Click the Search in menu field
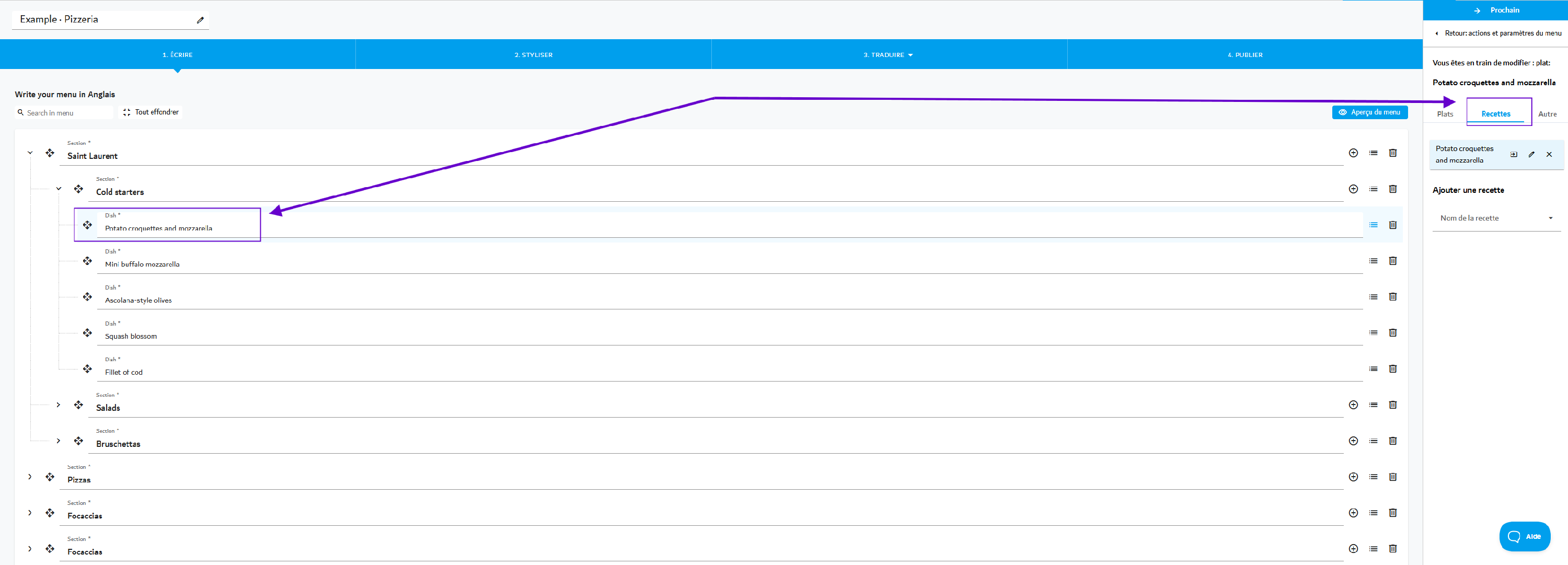Viewport: 1568px width, 565px height. [x=64, y=113]
